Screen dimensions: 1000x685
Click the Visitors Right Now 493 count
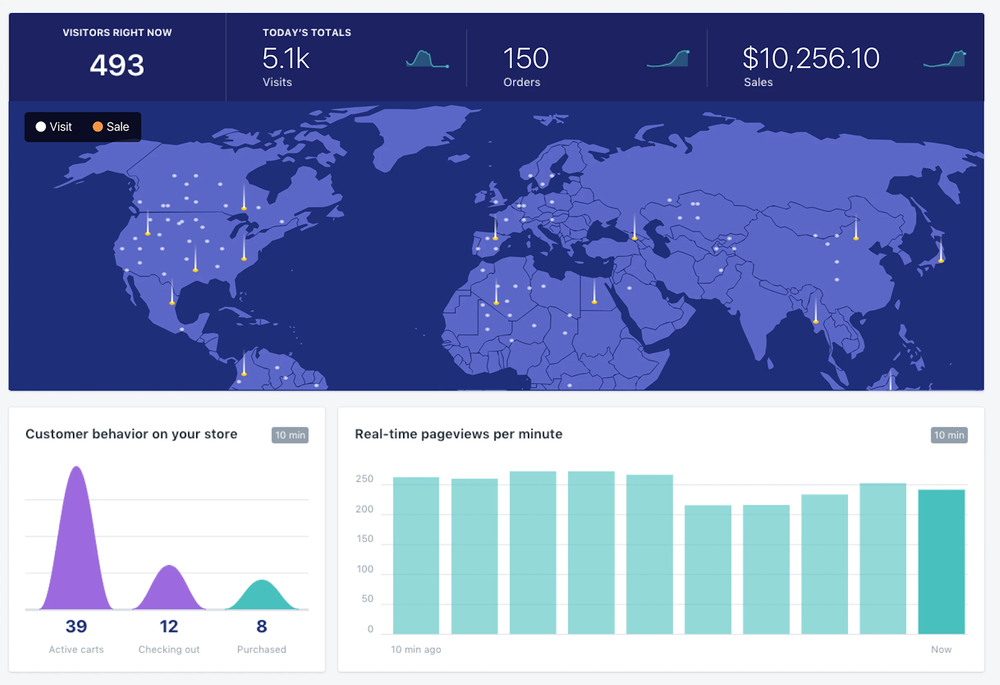pyautogui.click(x=117, y=66)
